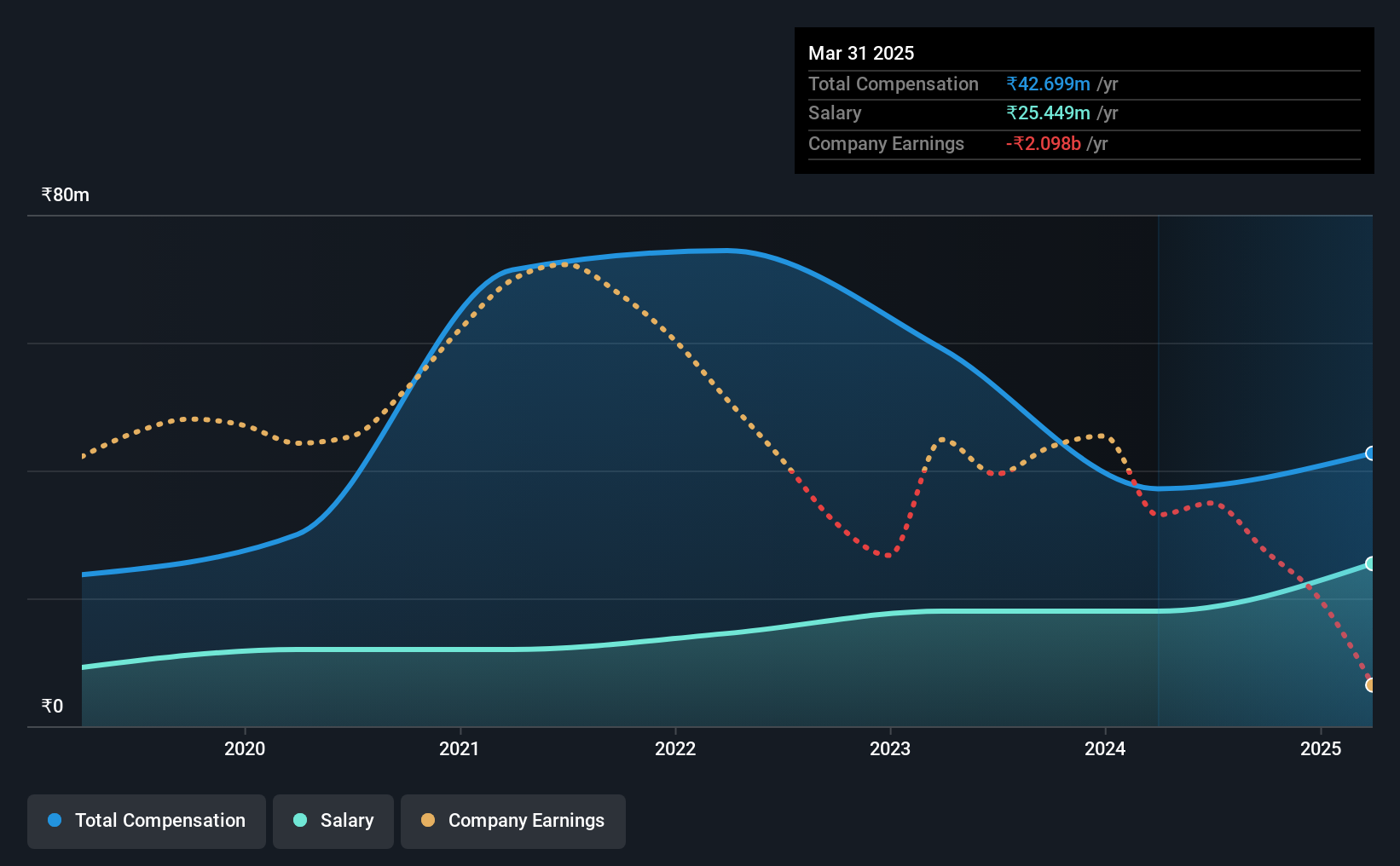Click the blue Total Compensation endpoint marker
Viewport: 1400px width, 866px height.
1371,453
